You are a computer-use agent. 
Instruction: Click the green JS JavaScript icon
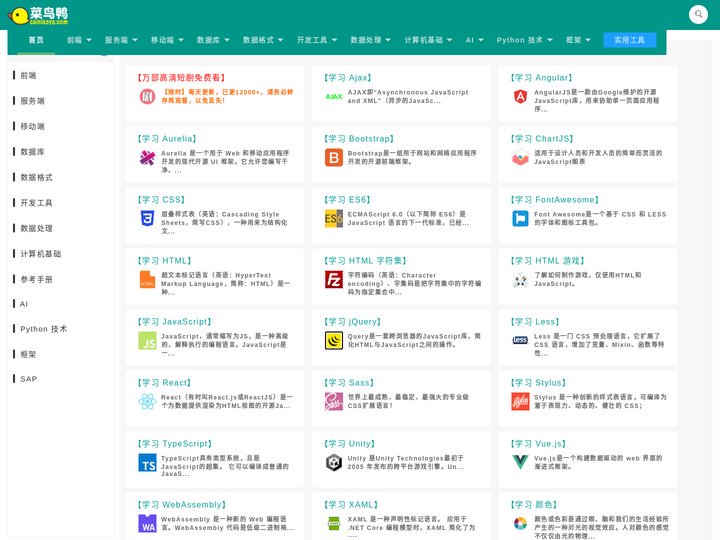[x=147, y=341]
